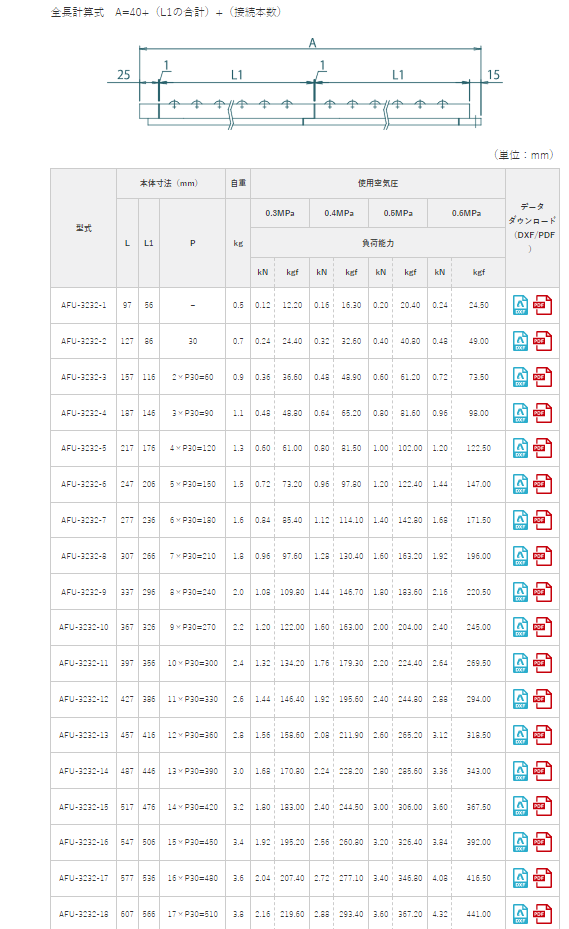Click pitch value '9×P30=270' cell
This screenshot has height=929, width=569.
point(193,627)
